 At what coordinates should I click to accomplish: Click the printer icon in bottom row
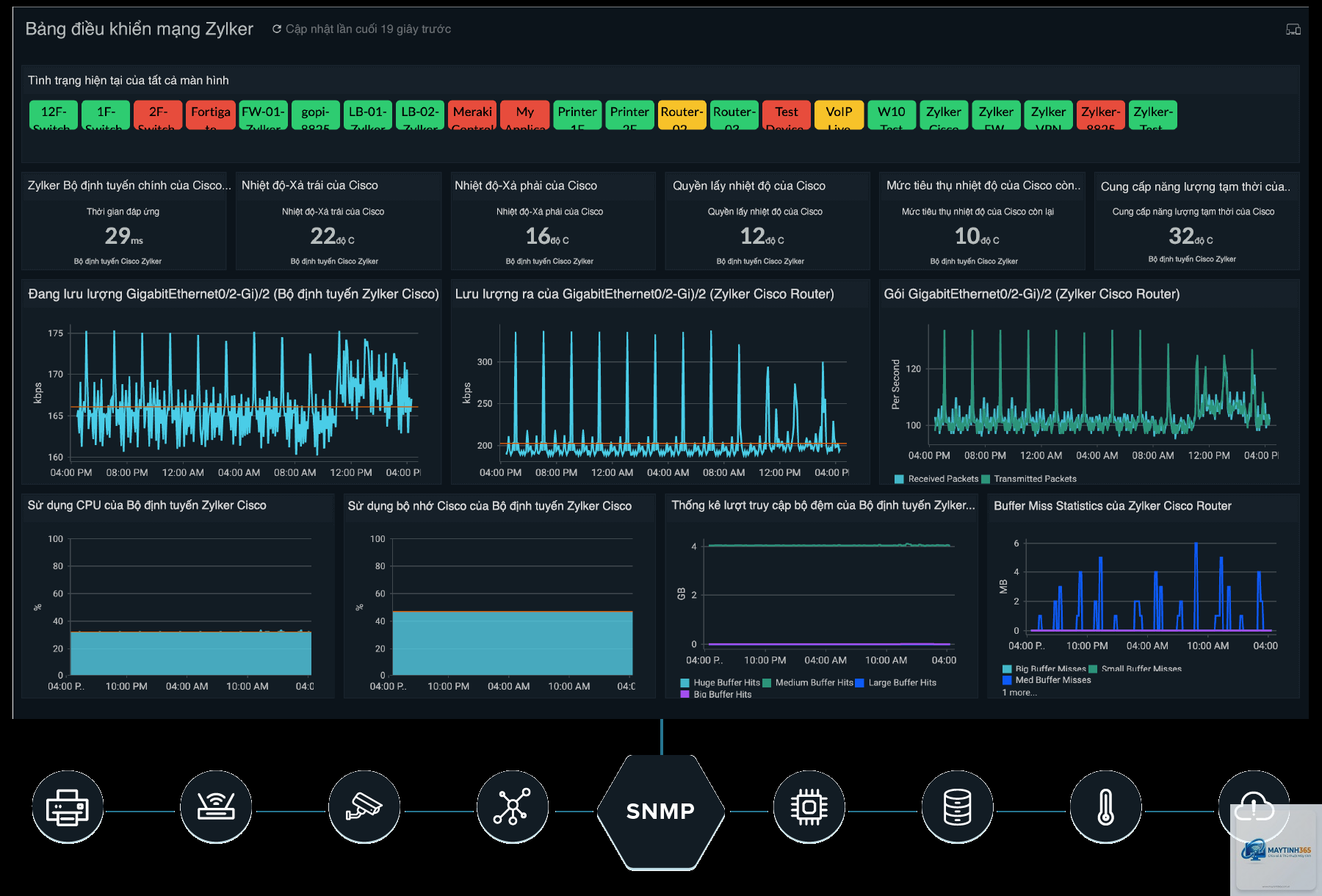coord(68,807)
